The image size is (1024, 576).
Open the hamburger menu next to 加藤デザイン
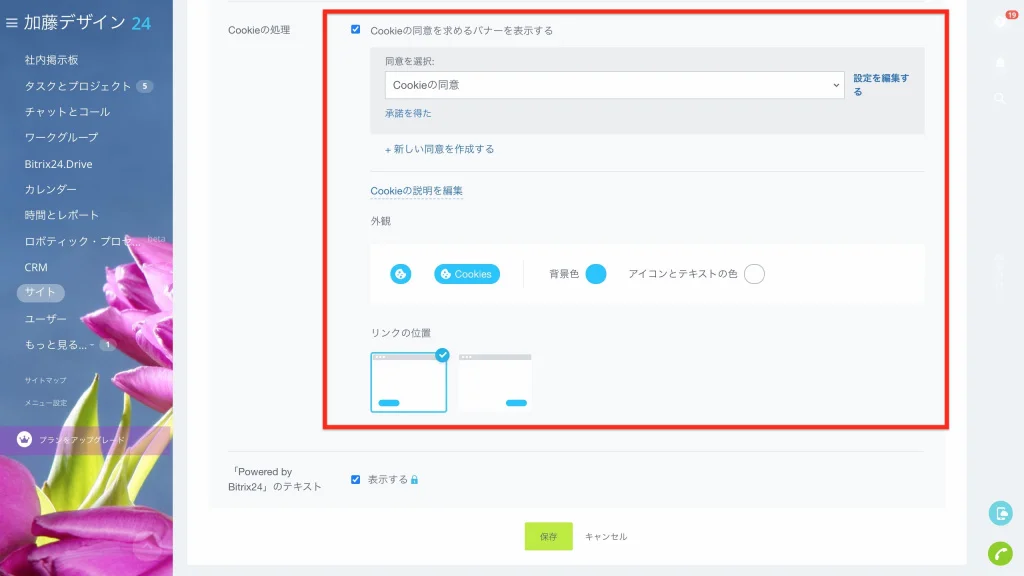coord(11,23)
